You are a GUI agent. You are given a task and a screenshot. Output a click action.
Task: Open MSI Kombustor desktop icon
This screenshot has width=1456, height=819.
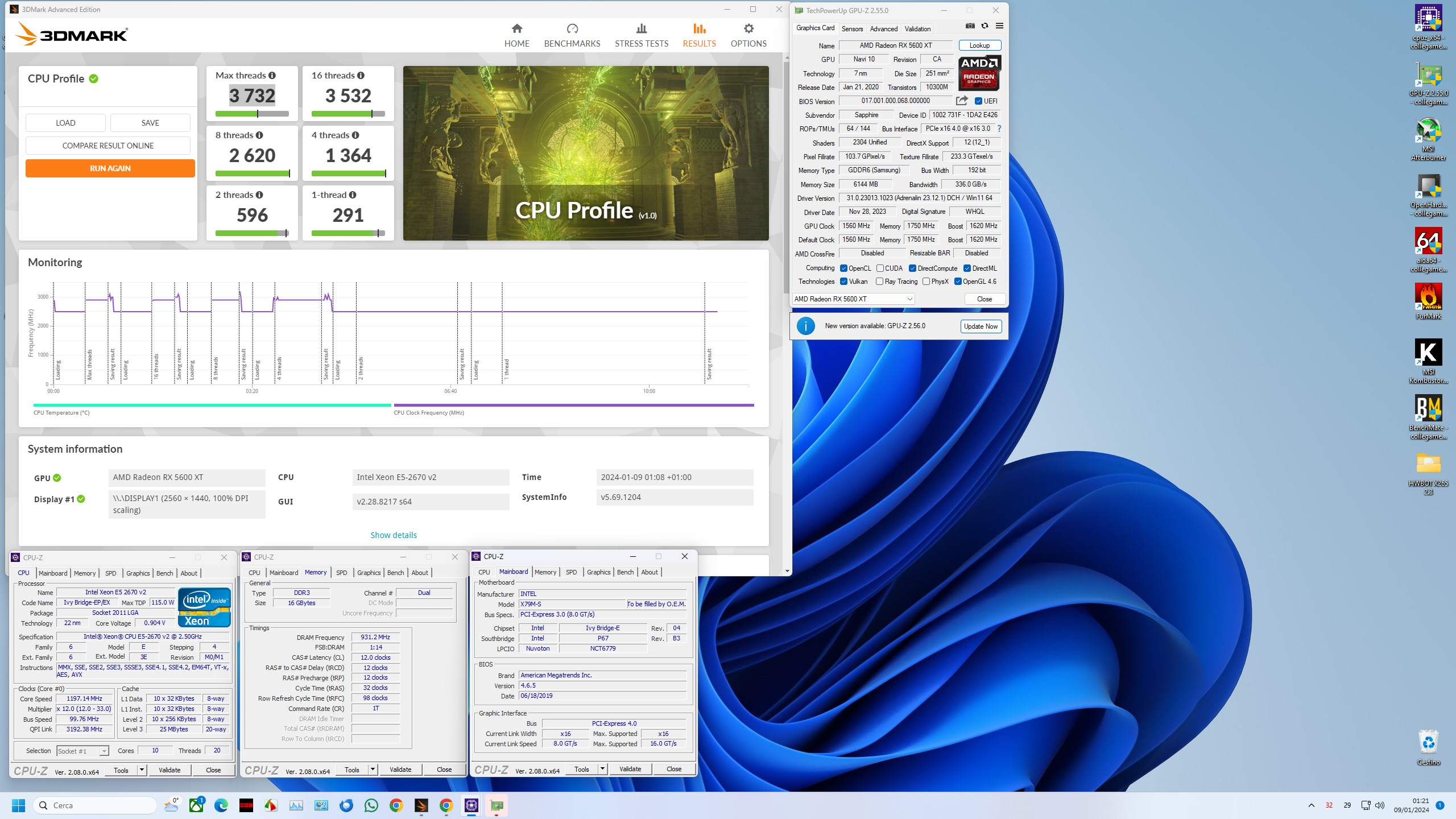[1428, 361]
